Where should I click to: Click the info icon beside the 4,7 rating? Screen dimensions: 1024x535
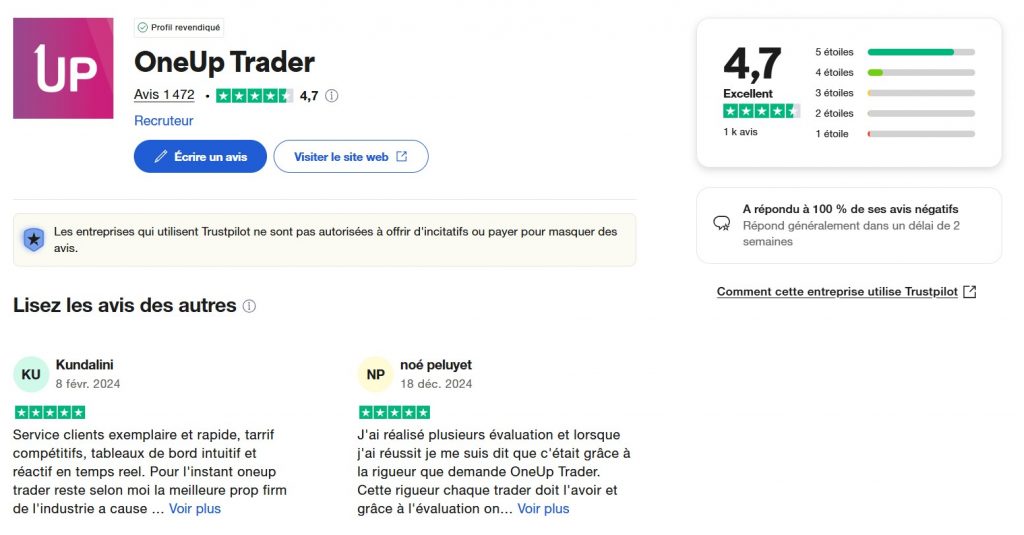pyautogui.click(x=332, y=96)
